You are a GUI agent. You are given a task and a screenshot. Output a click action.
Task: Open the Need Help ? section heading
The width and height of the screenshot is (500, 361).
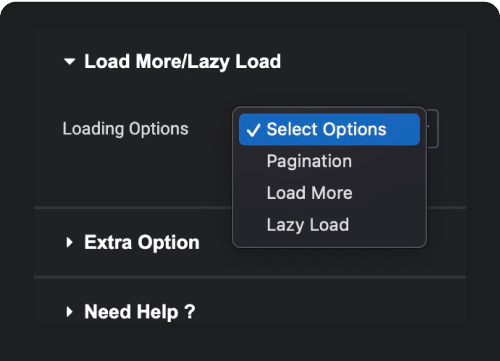coord(140,312)
